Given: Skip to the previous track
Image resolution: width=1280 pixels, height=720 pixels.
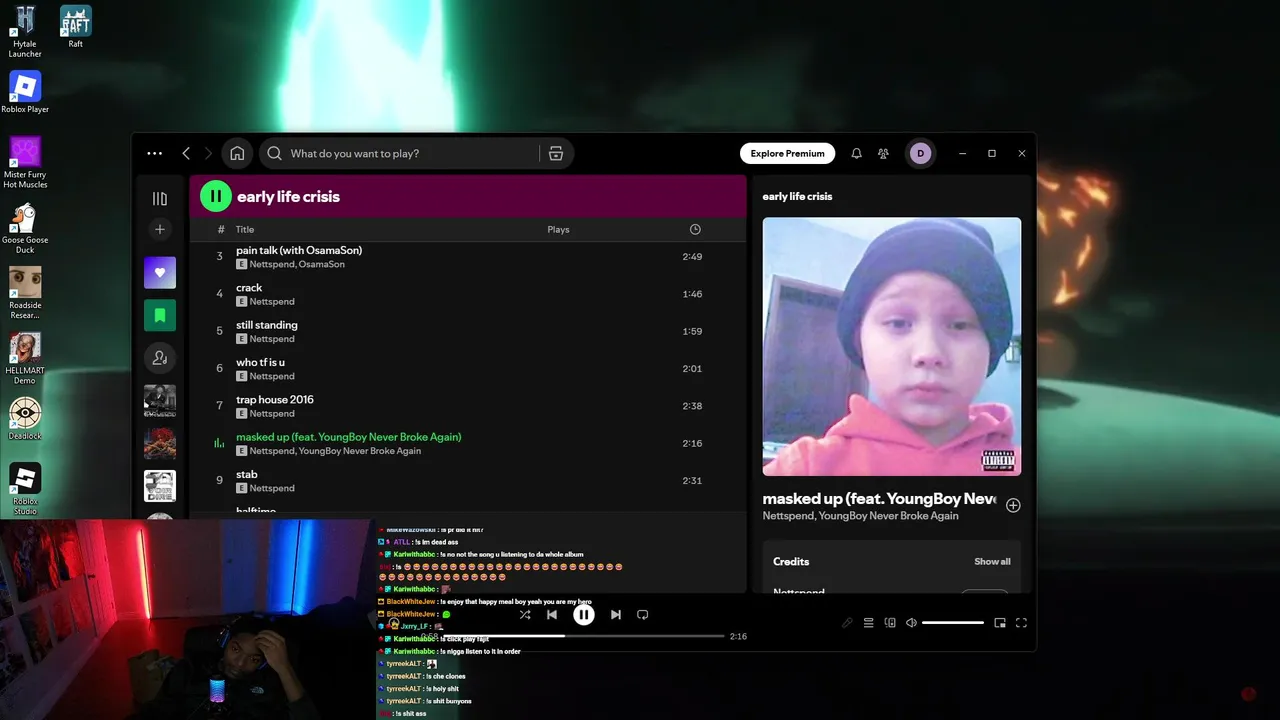Looking at the screenshot, I should point(552,615).
